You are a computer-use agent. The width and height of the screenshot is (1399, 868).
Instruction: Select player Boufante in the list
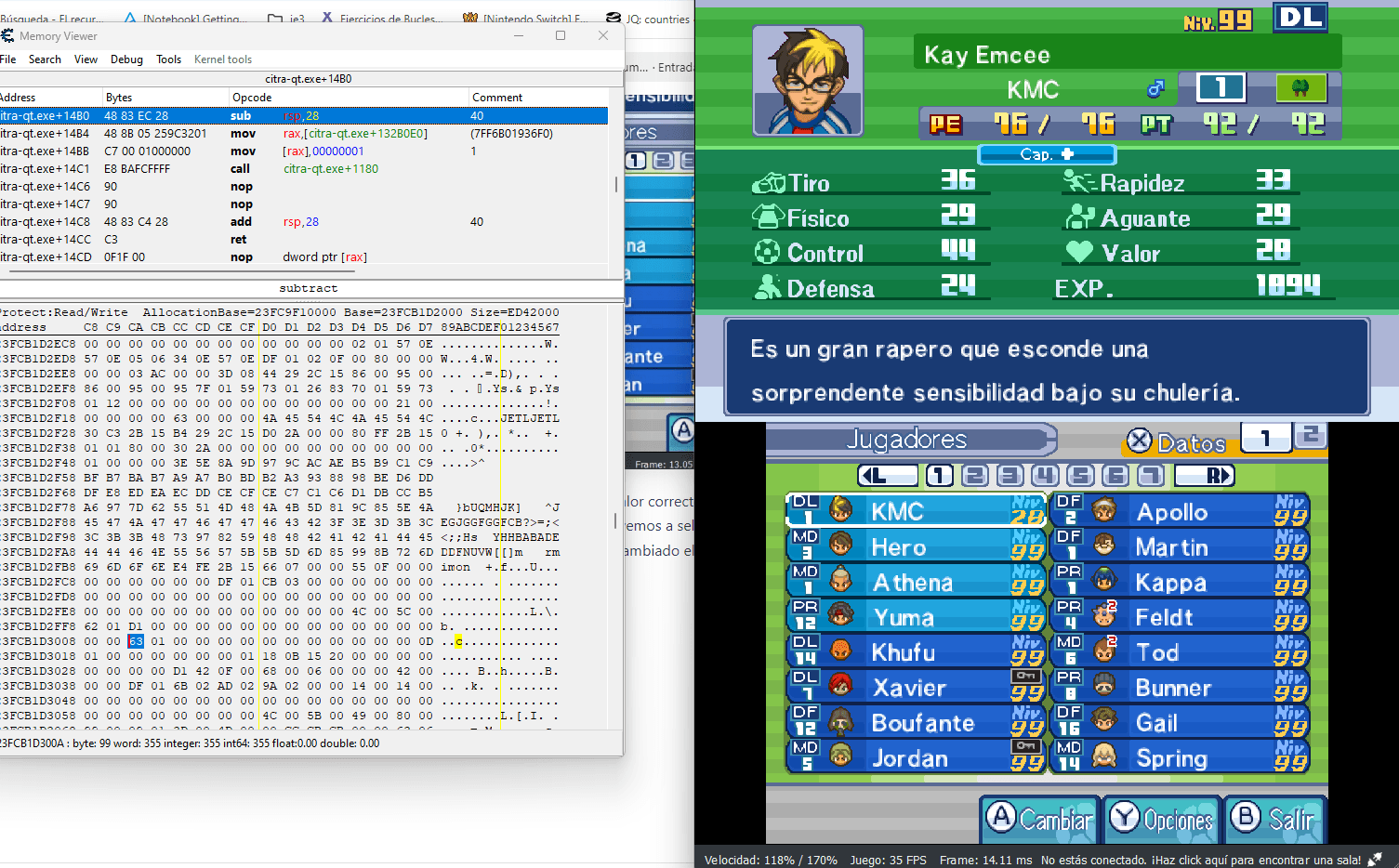click(x=917, y=723)
